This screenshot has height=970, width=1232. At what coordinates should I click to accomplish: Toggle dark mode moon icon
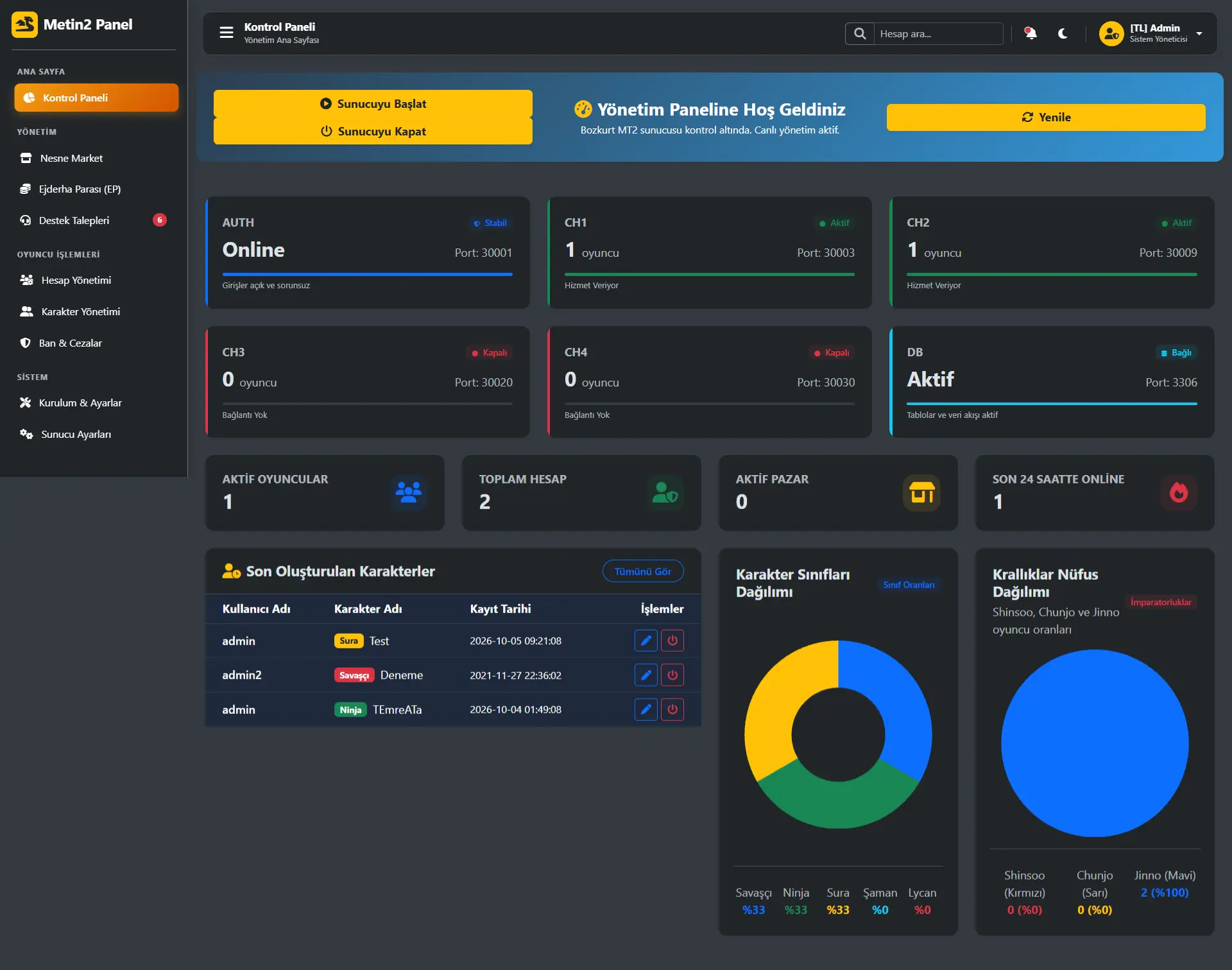tap(1063, 33)
